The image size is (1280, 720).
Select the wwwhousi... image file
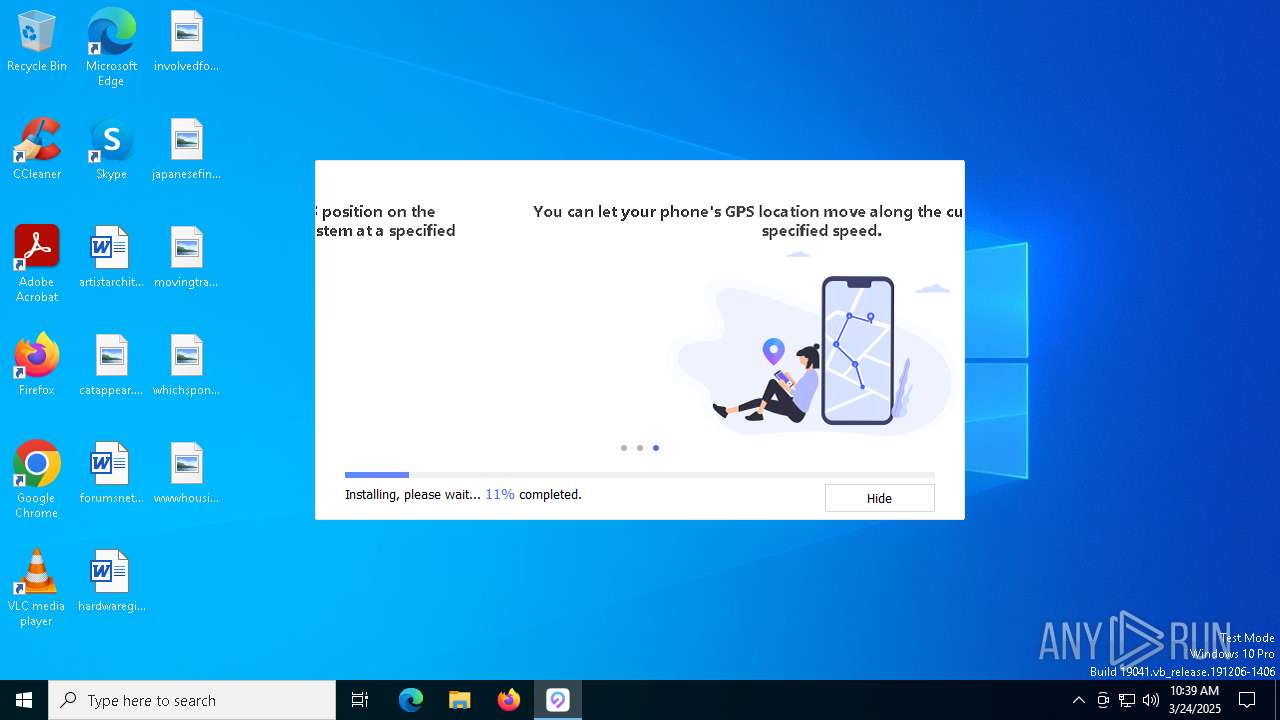186,474
